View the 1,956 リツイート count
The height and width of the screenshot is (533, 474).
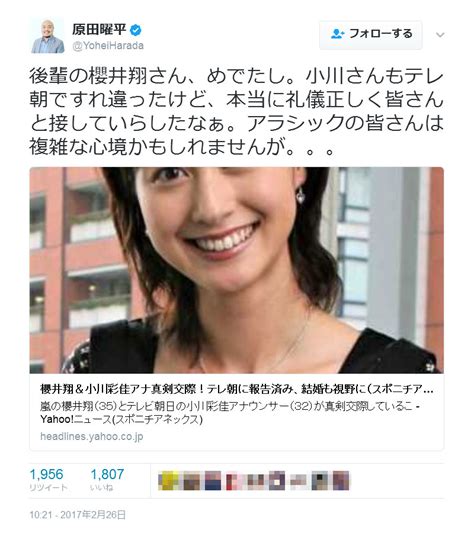48,480
